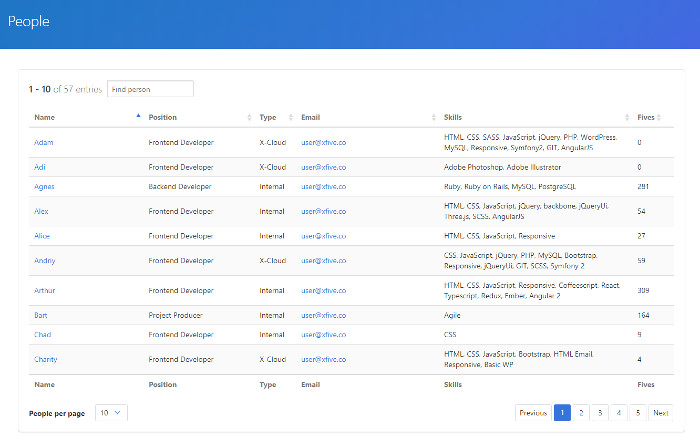Click the Skills column header
Image resolution: width=700 pixels, height=438 pixels.
coord(453,117)
